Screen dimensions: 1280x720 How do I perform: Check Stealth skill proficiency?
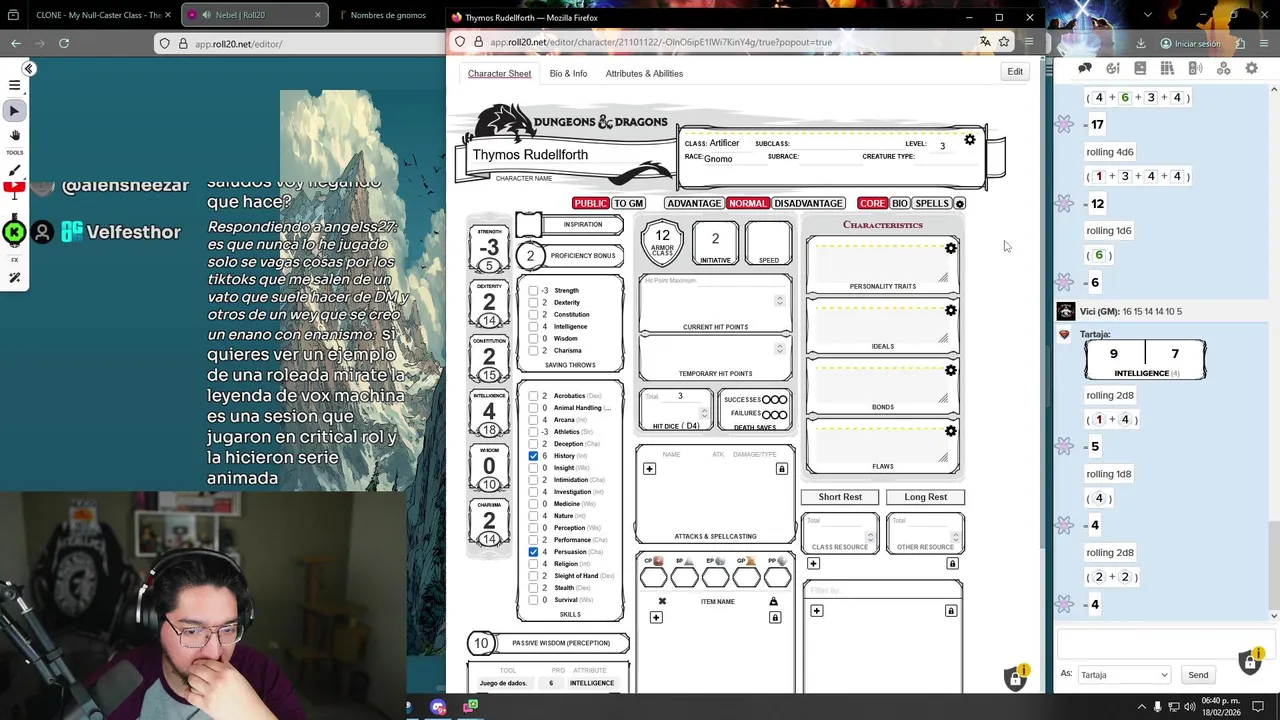click(533, 588)
